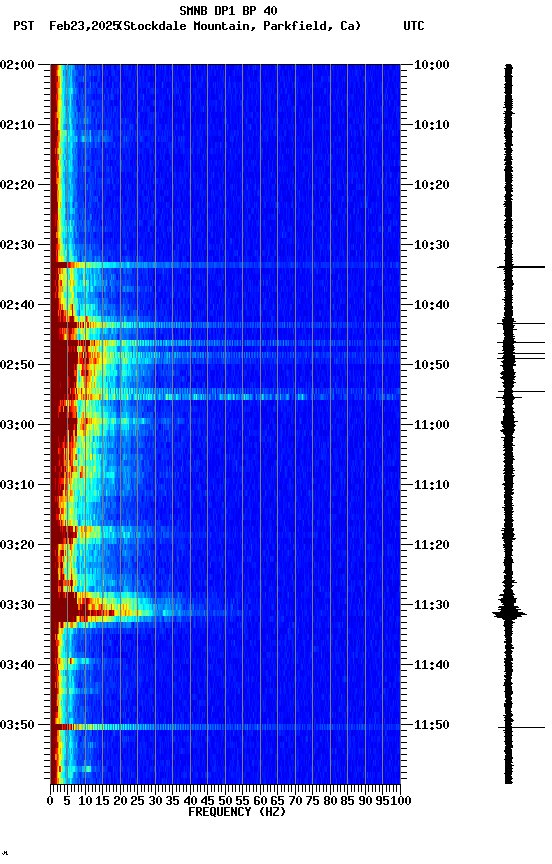The image size is (552, 864).
Task: Select the 'UTC' timezone label
Action: [414, 26]
